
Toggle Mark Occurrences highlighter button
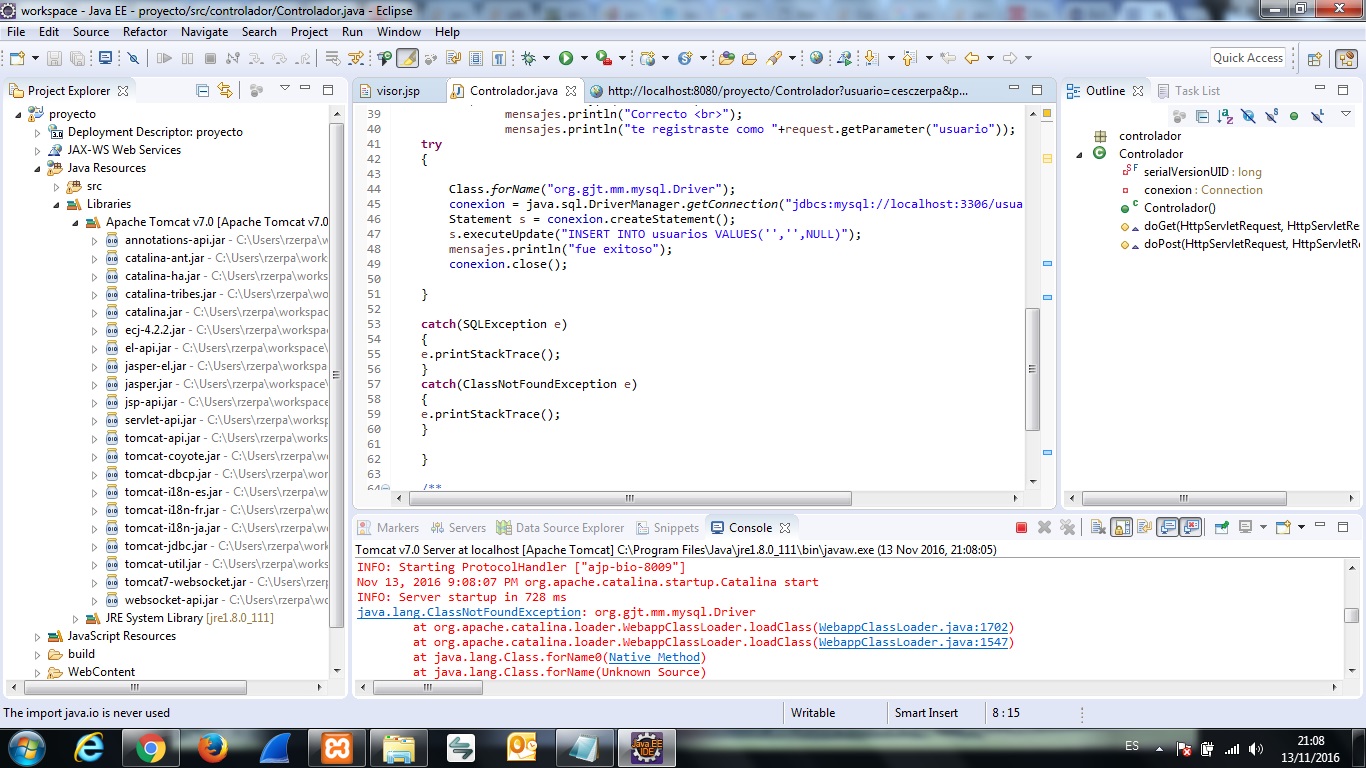coord(407,58)
